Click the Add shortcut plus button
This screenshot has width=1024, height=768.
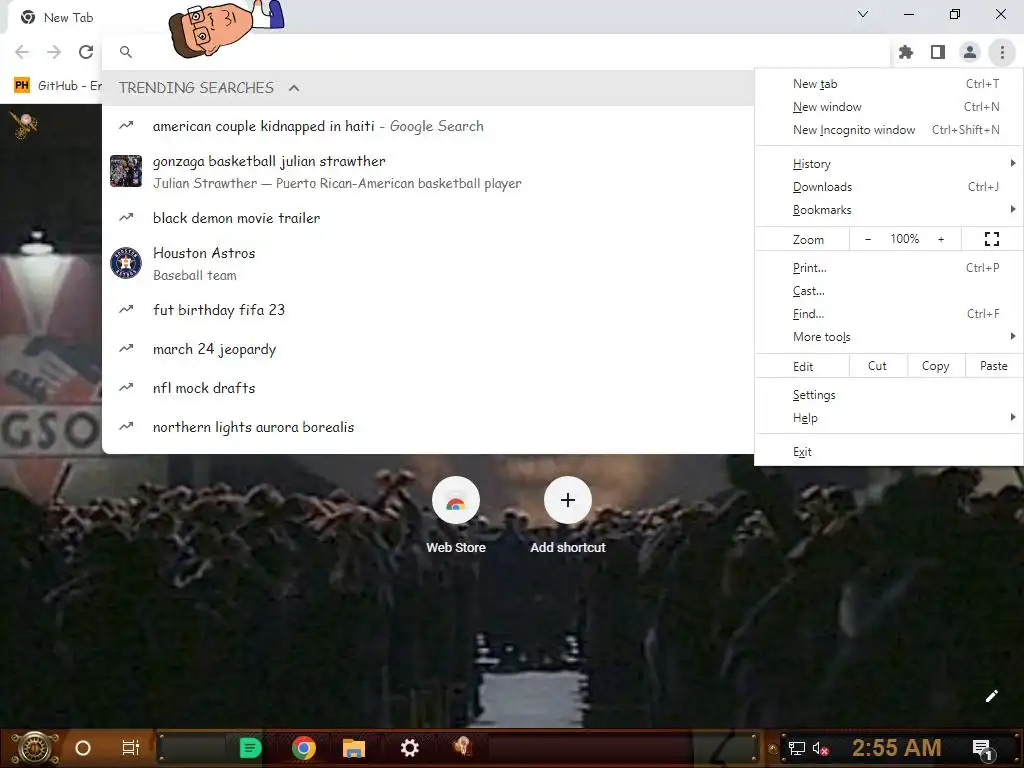[x=568, y=500]
